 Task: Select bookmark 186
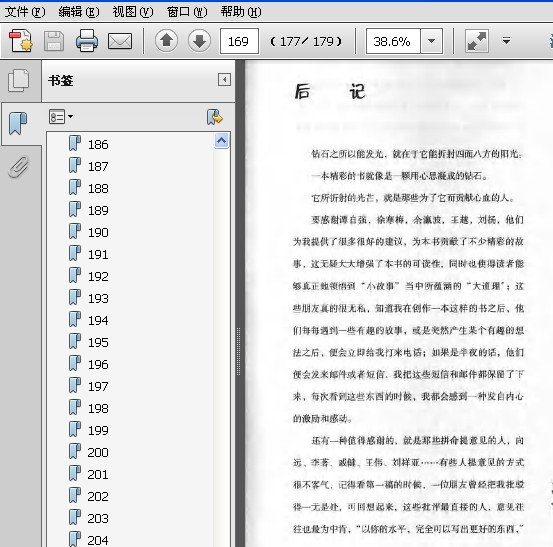click(98, 145)
